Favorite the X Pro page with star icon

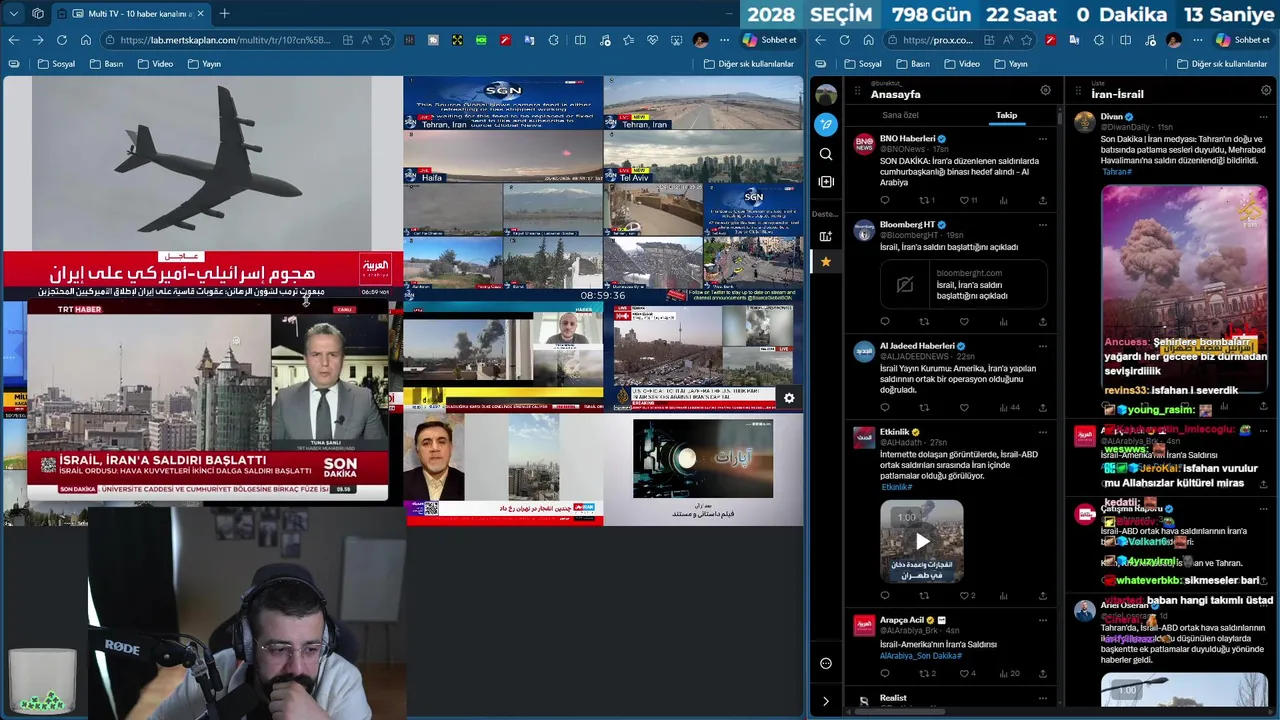pyautogui.click(x=1026, y=40)
